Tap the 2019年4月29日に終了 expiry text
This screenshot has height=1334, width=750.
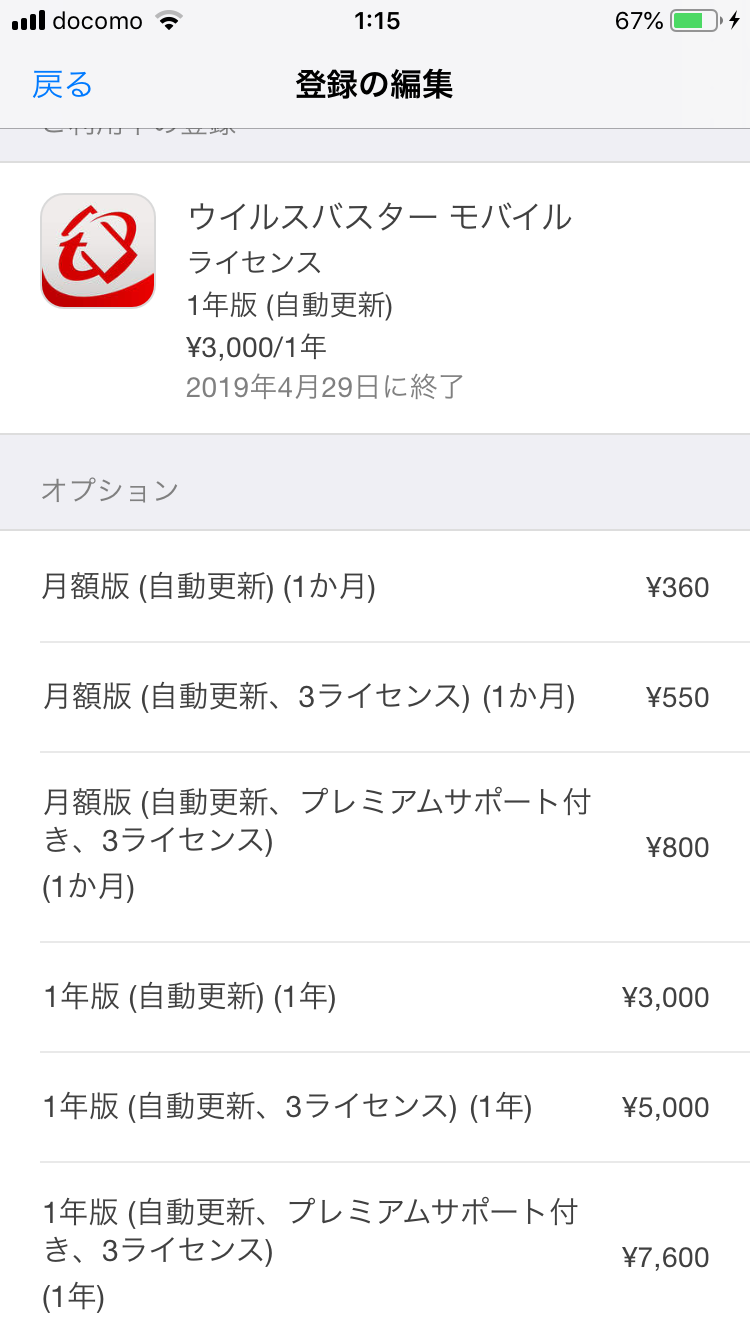pyautogui.click(x=325, y=387)
